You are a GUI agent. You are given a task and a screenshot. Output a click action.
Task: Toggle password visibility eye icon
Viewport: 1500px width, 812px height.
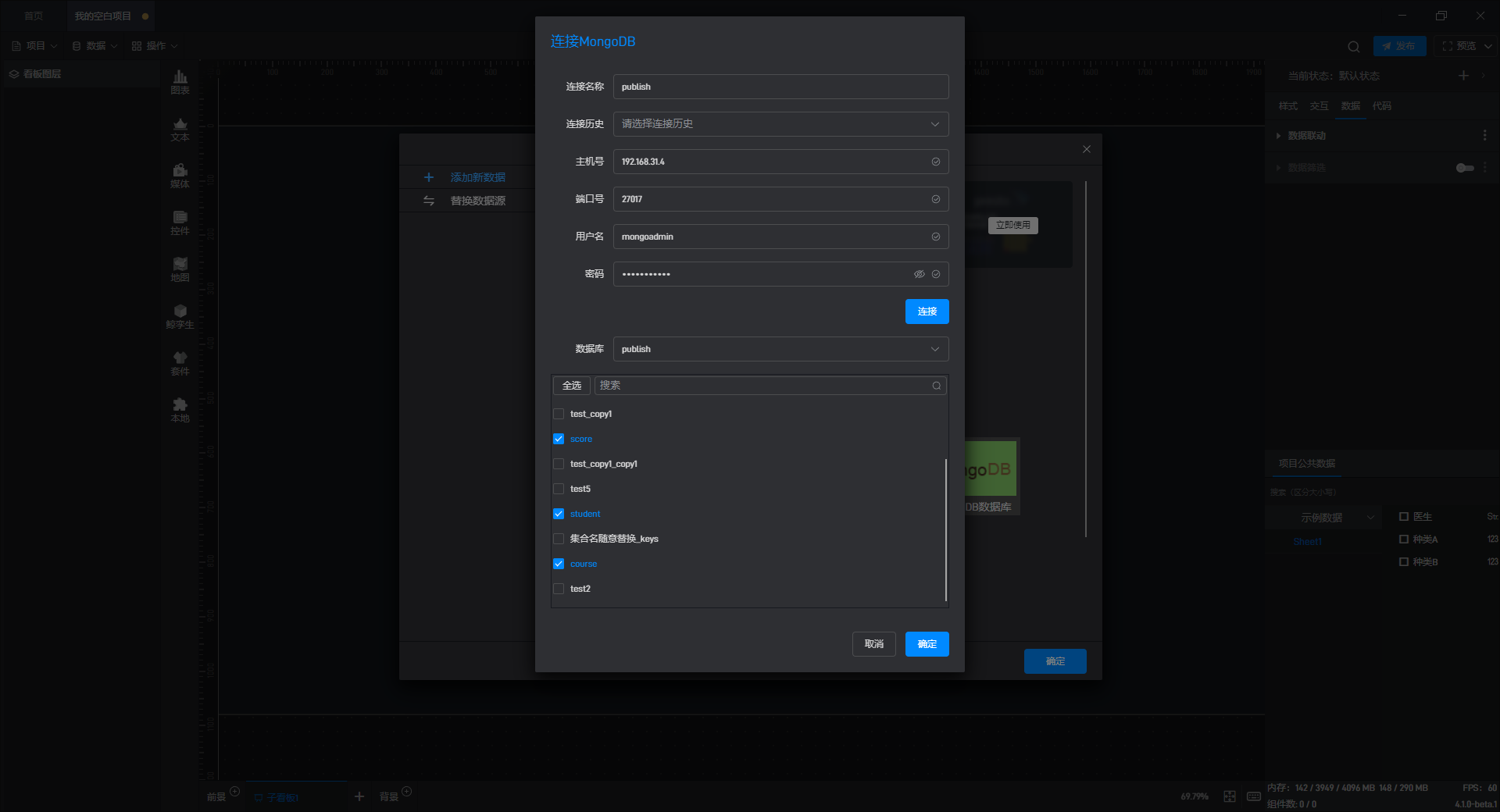pos(920,274)
